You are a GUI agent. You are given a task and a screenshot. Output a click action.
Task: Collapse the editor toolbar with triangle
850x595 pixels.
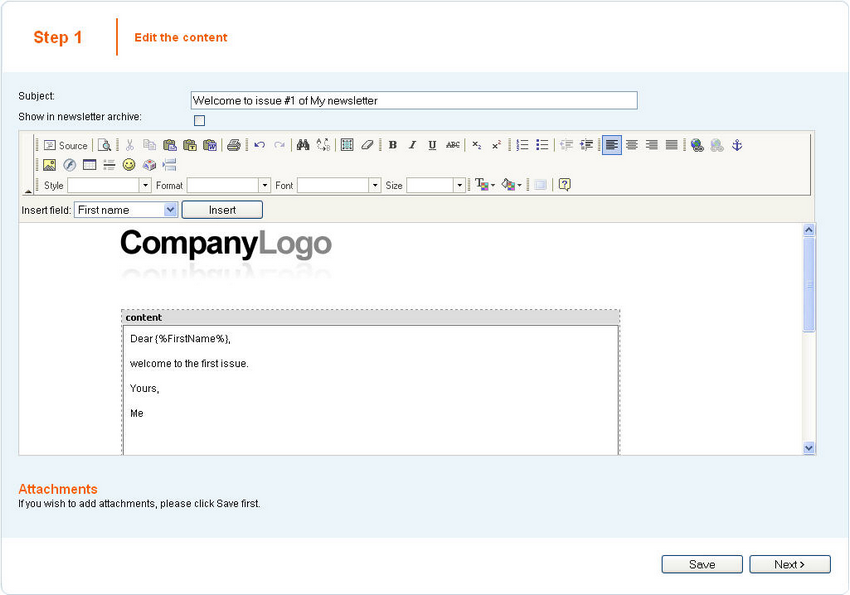tap(28, 191)
